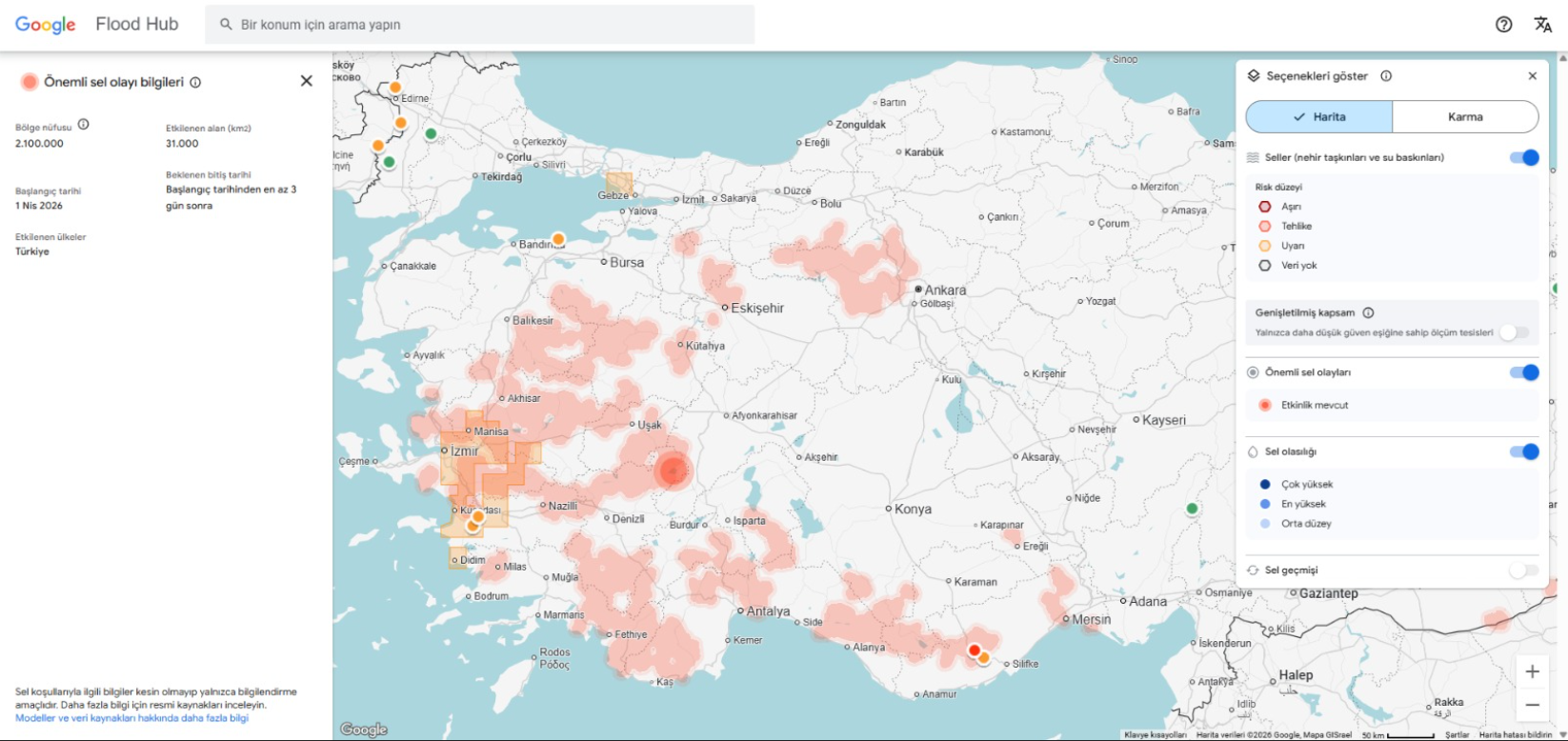The height and width of the screenshot is (741, 1568).
Task: Click the large red flood event marker near Uşak
Action: [673, 471]
